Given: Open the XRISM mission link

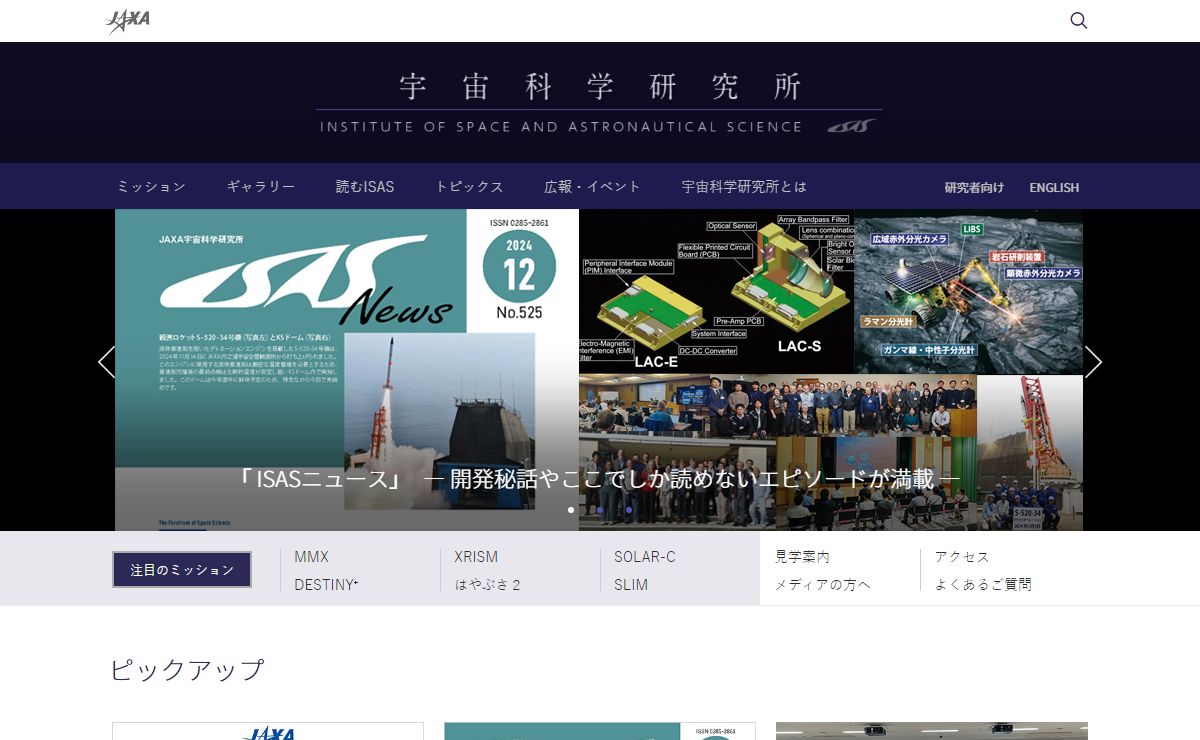Looking at the screenshot, I should 476,557.
